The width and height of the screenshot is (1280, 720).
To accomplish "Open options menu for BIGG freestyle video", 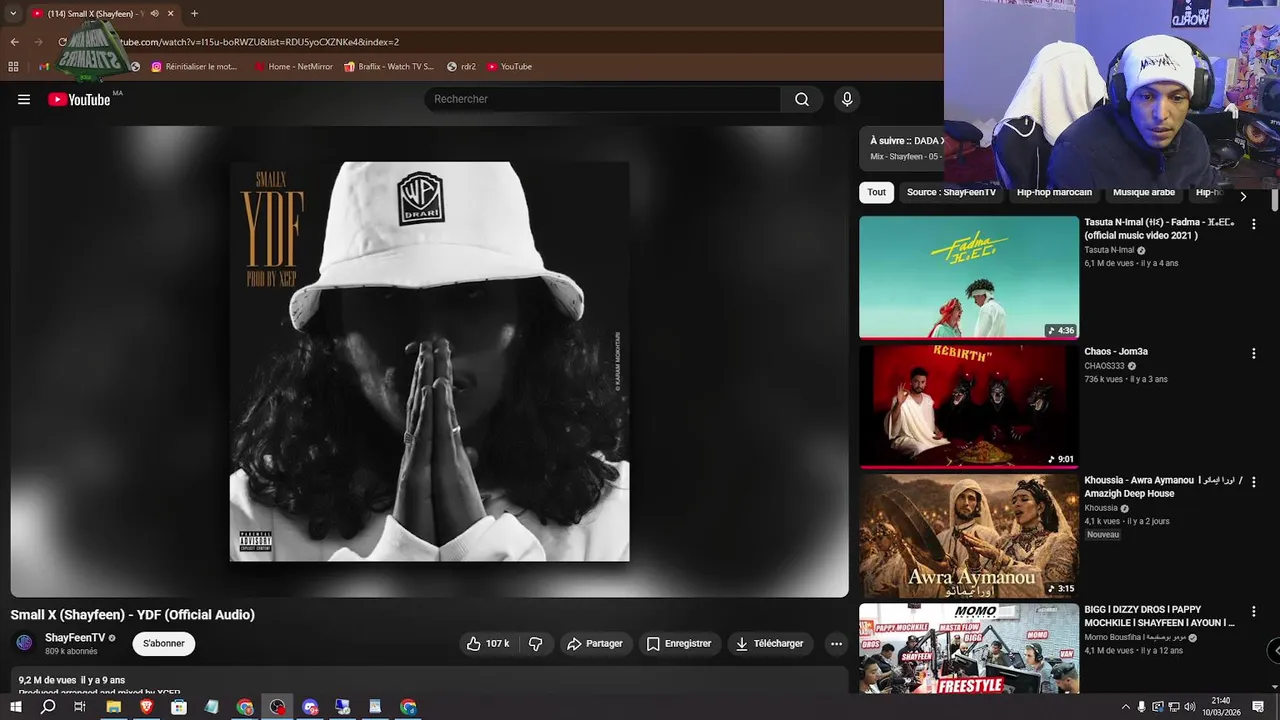I will coord(1253,612).
